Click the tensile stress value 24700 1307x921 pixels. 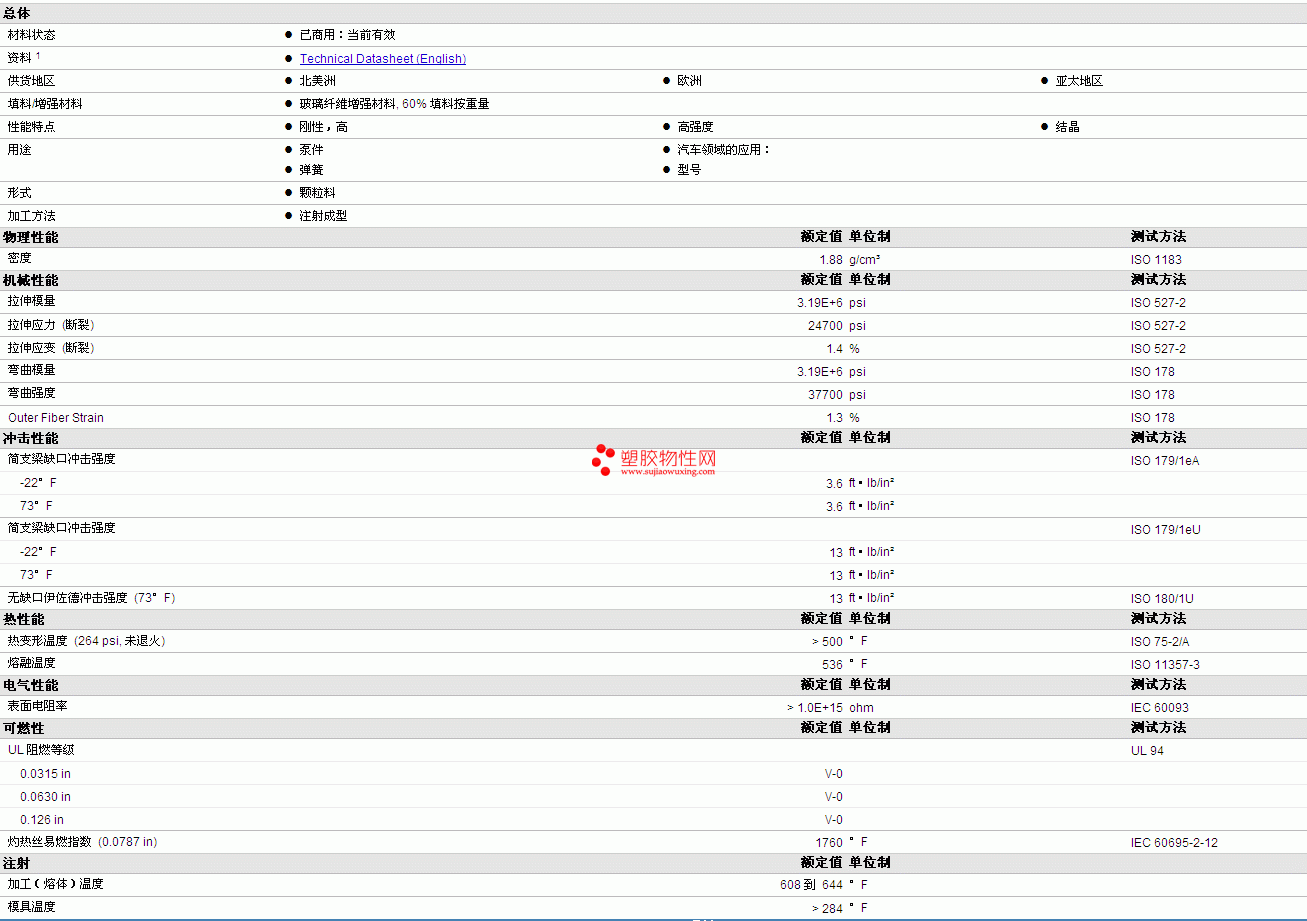tap(826, 326)
